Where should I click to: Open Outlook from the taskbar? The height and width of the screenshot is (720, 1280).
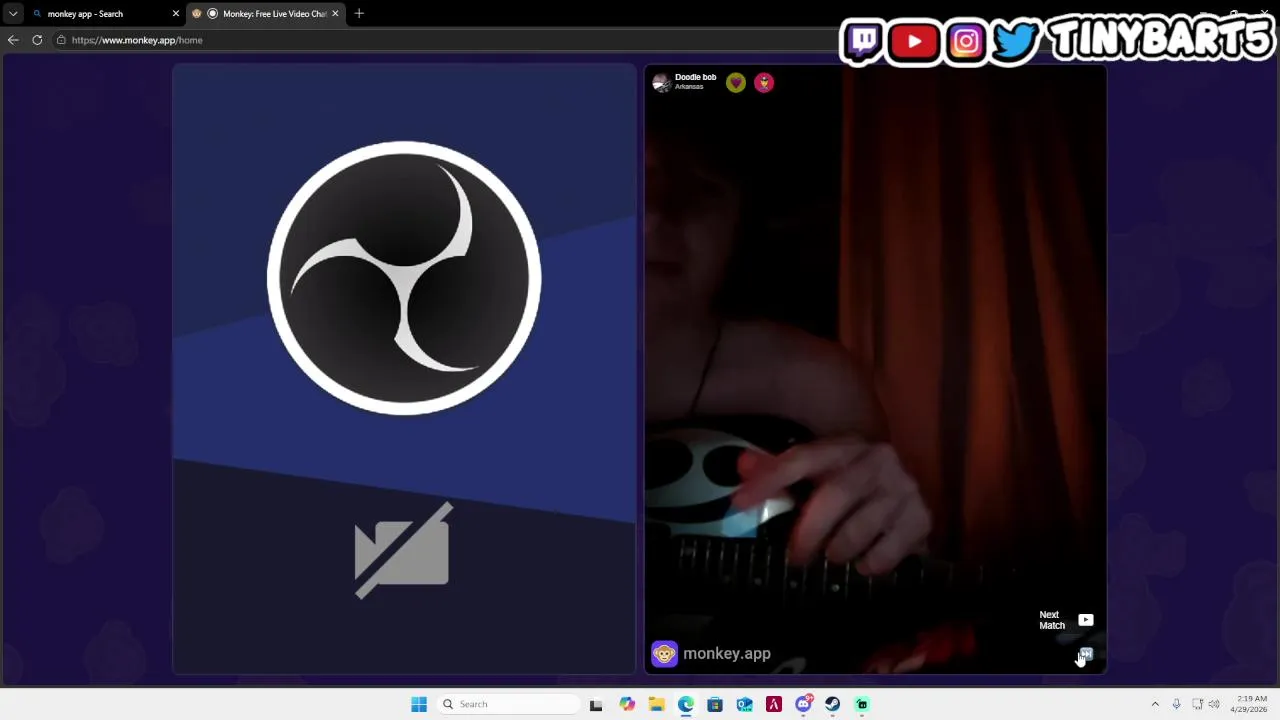point(744,704)
